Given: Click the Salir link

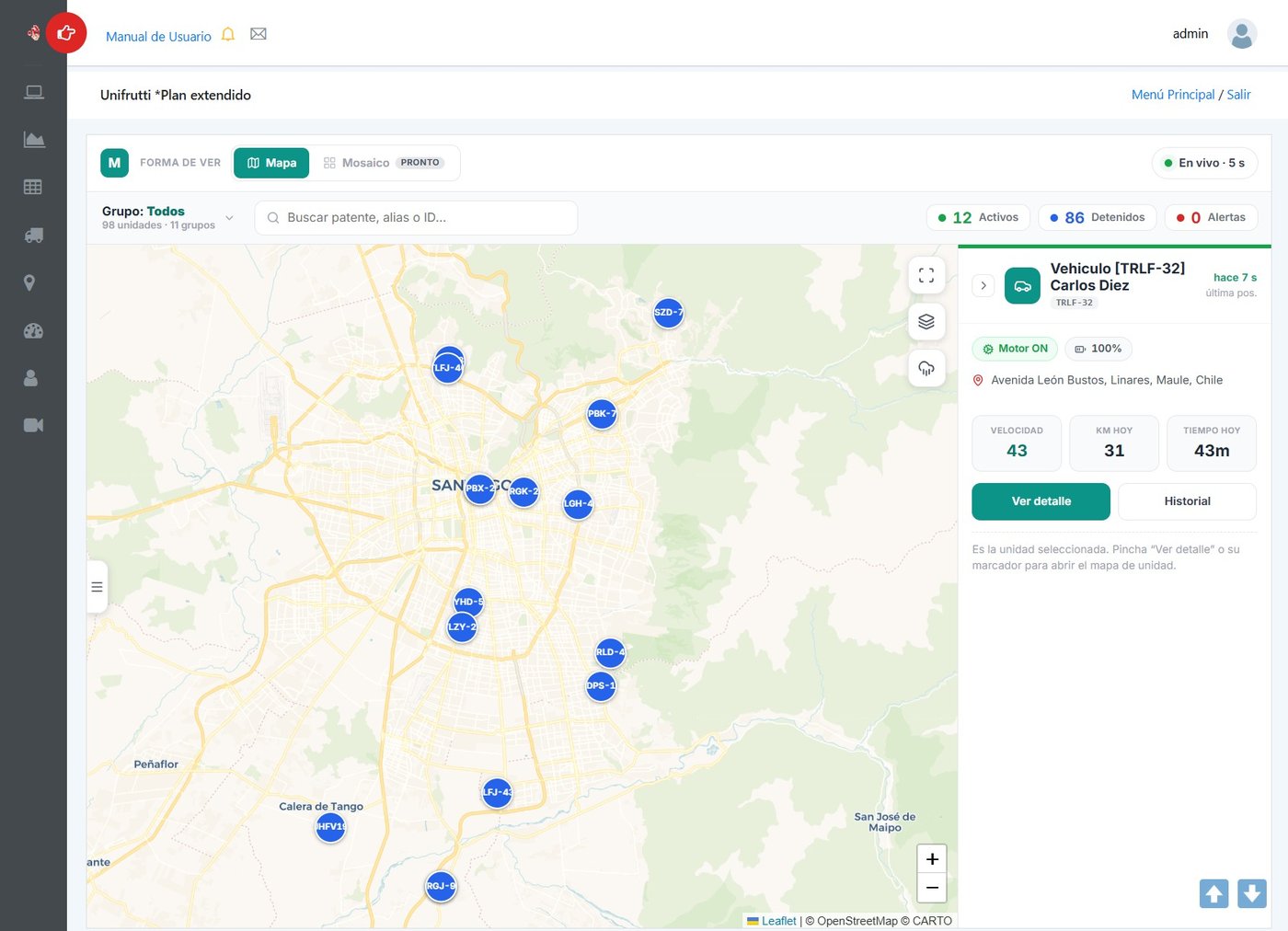Looking at the screenshot, I should (1238, 95).
